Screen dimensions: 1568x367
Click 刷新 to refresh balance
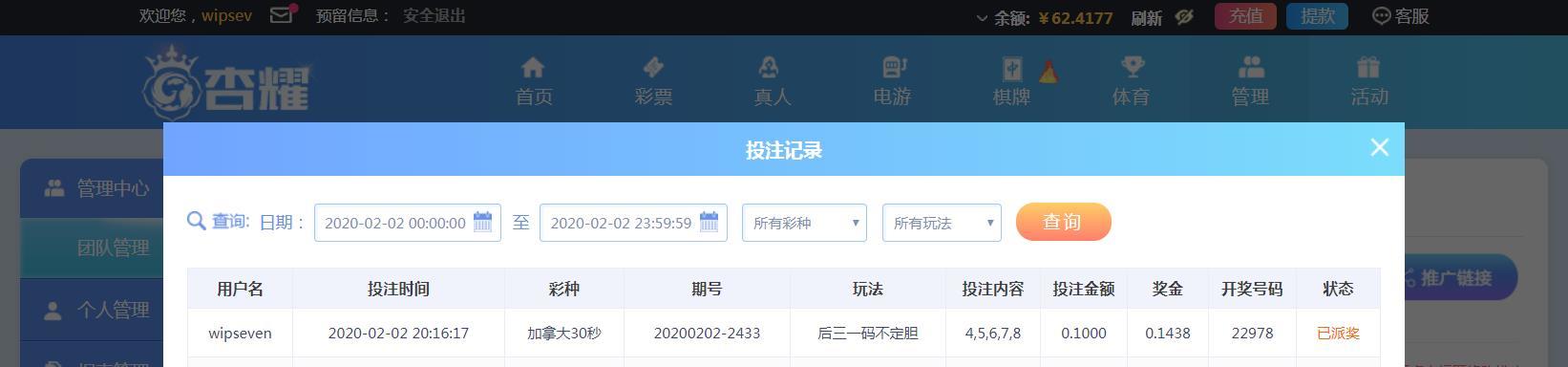(x=1146, y=17)
